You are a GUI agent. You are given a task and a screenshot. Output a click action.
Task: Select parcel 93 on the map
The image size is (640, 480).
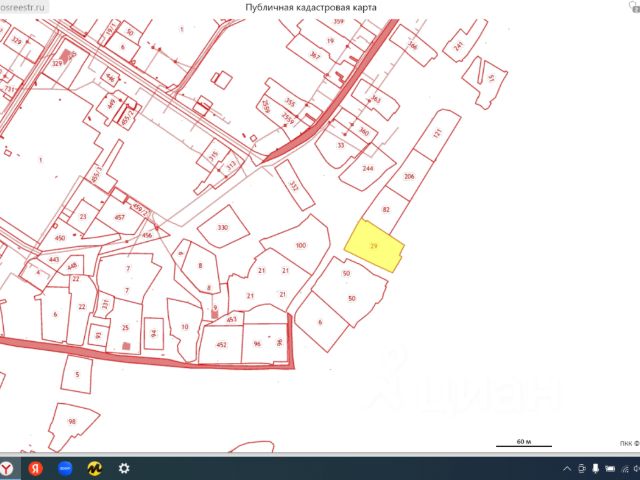coord(98,335)
